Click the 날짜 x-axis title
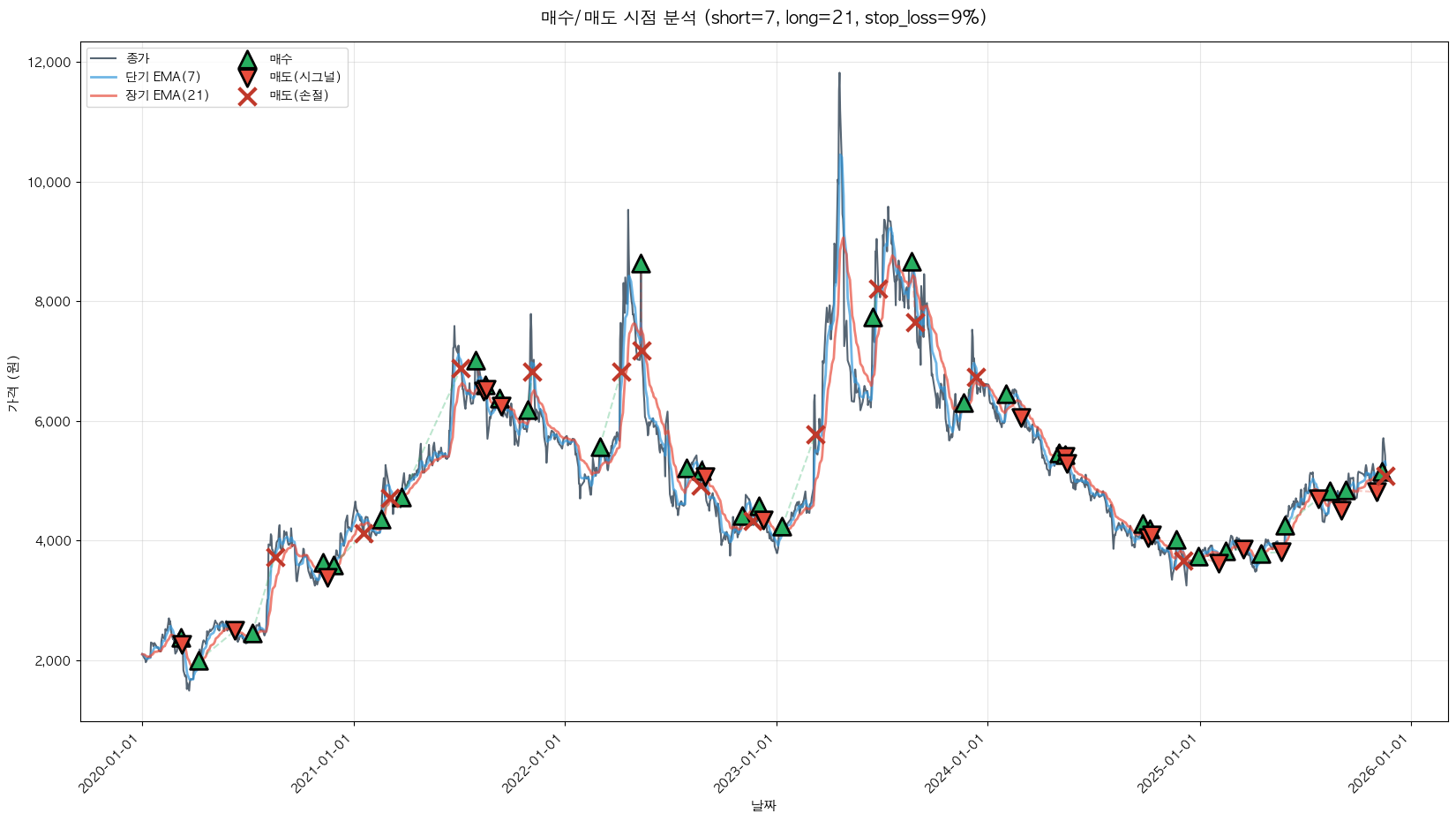 pyautogui.click(x=763, y=805)
